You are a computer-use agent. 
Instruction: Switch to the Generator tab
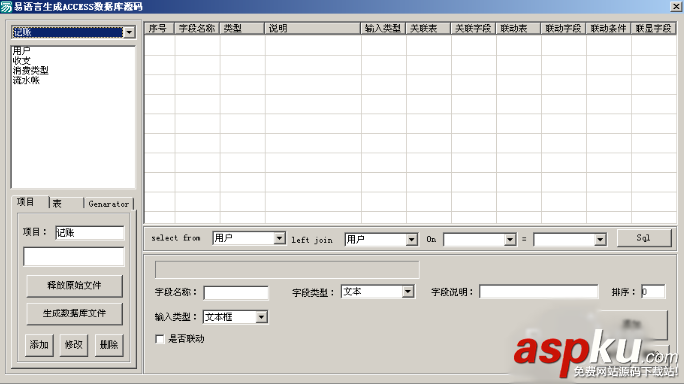point(108,204)
